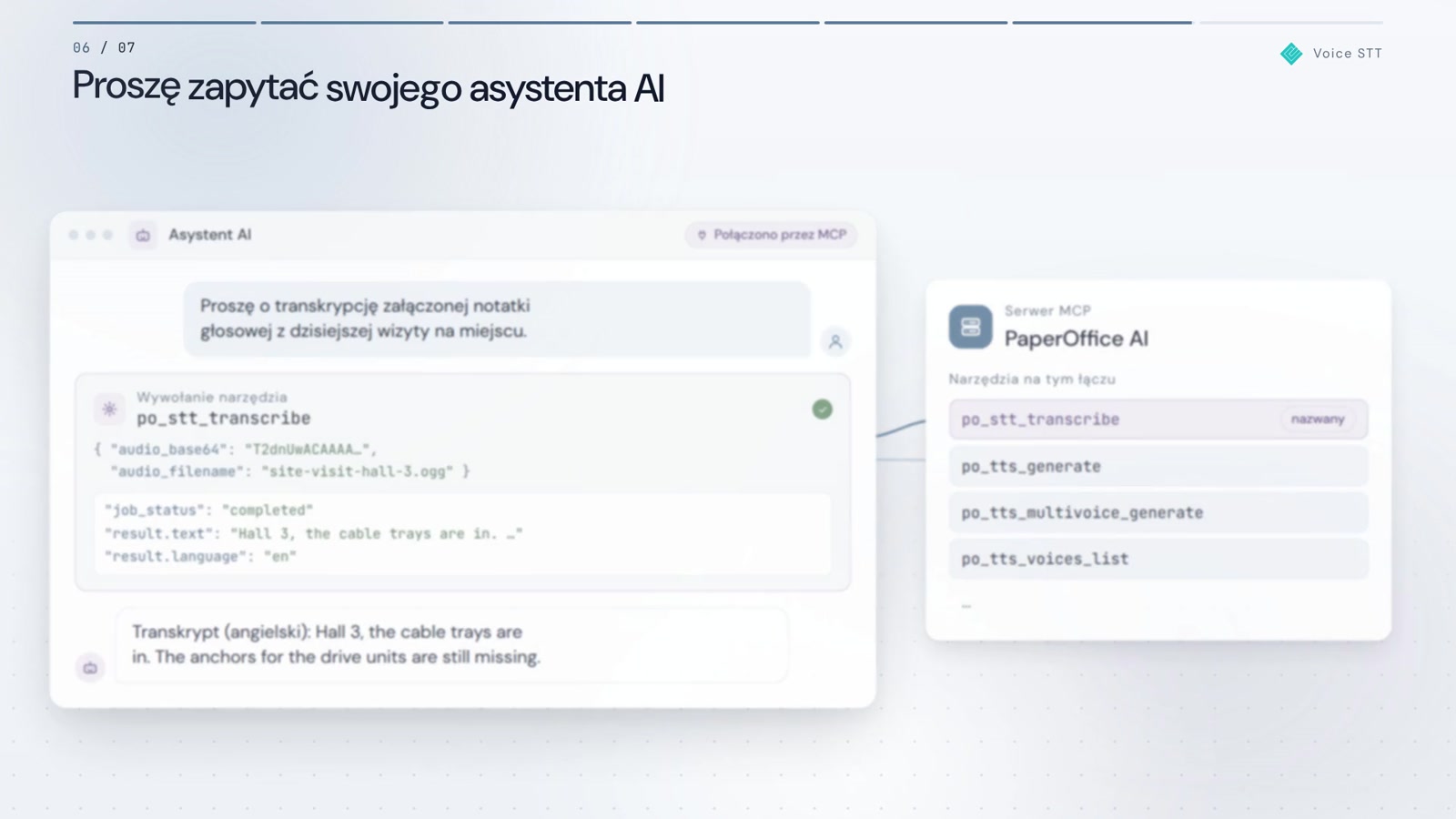Click the Połączono przez MCP status badge
The height and width of the screenshot is (819, 1456).
772,235
